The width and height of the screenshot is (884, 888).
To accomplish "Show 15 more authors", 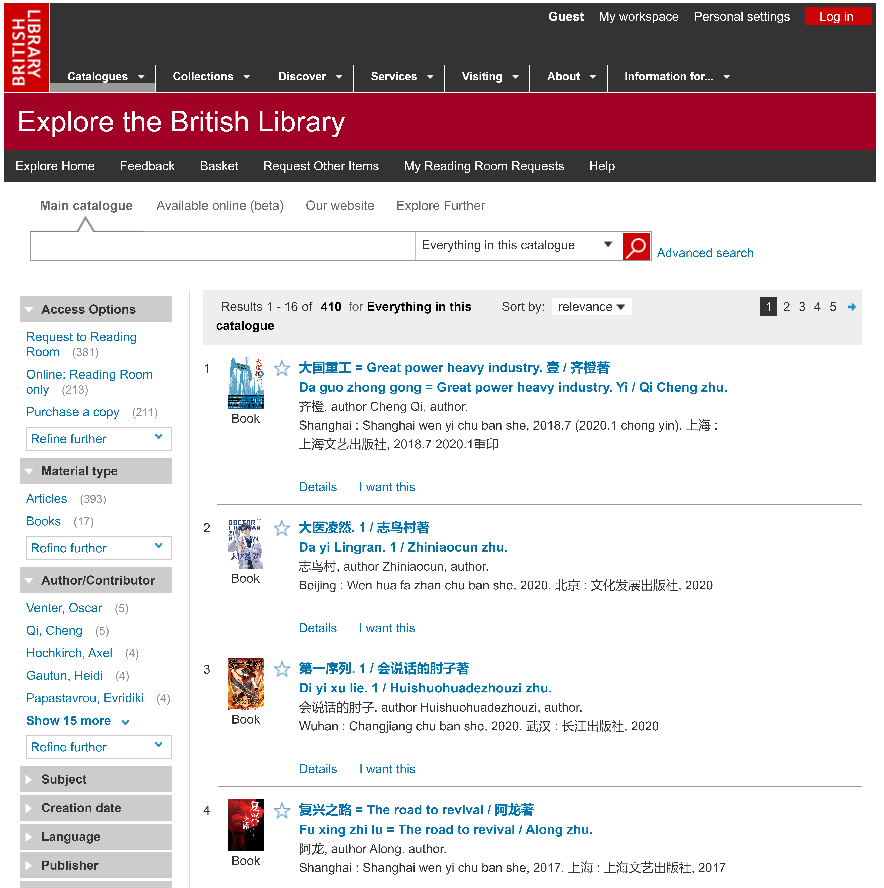I will coord(78,721).
